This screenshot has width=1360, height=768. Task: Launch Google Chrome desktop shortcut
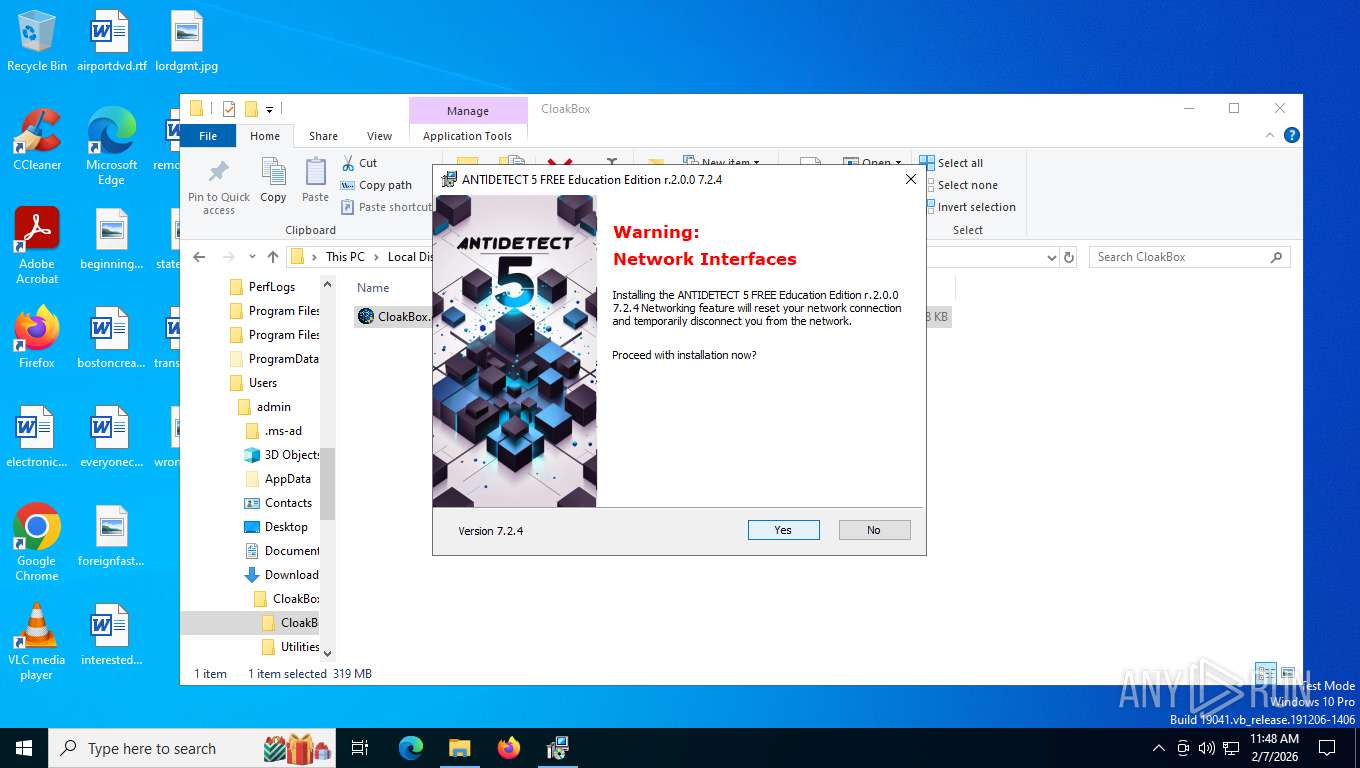pyautogui.click(x=37, y=543)
